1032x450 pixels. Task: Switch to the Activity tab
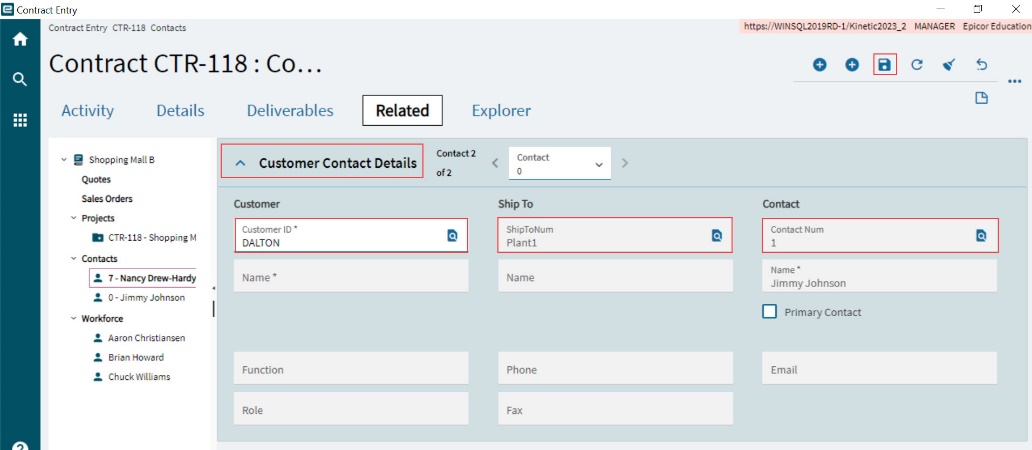tap(88, 111)
